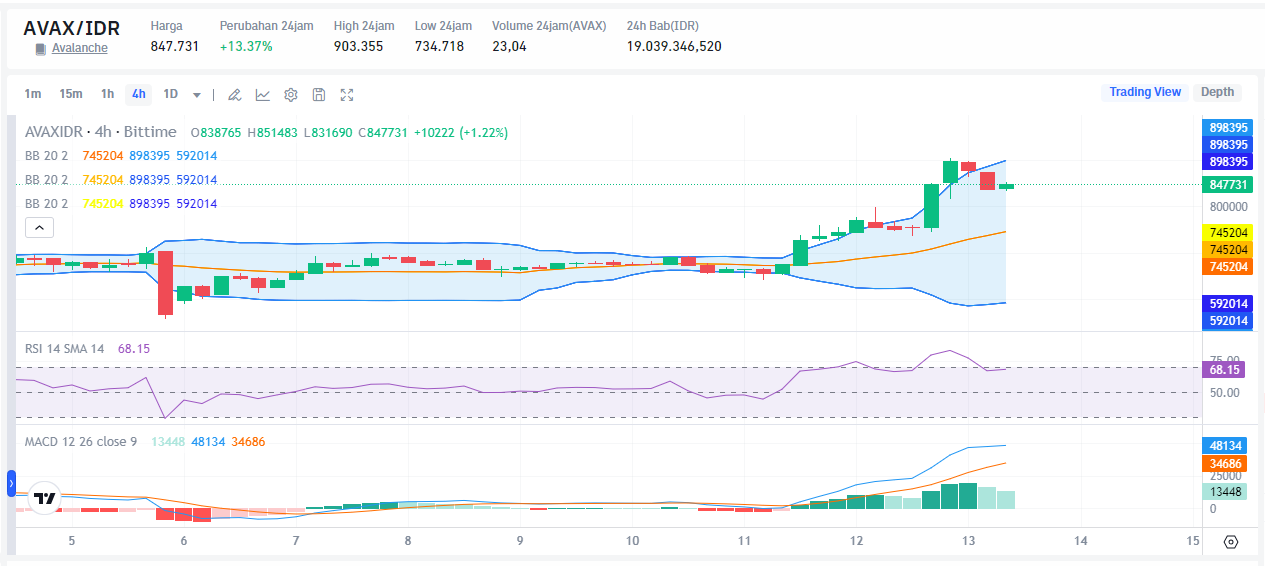This screenshot has width=1265, height=566.
Task: Switch to the 15m interval
Action: pyautogui.click(x=70, y=94)
